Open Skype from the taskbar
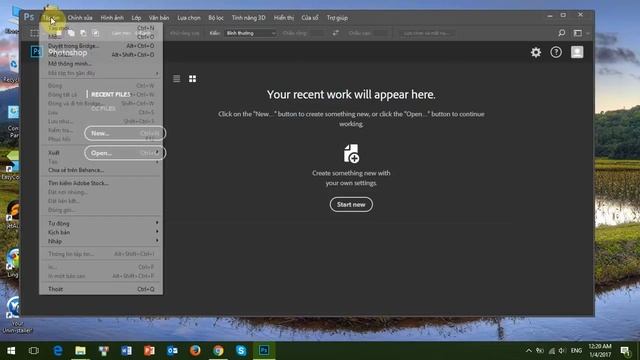The width and height of the screenshot is (640, 360). [x=241, y=351]
